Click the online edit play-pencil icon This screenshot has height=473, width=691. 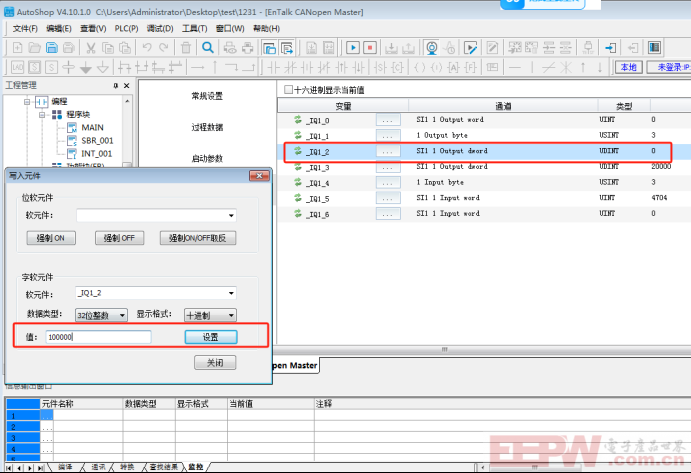pos(471,48)
